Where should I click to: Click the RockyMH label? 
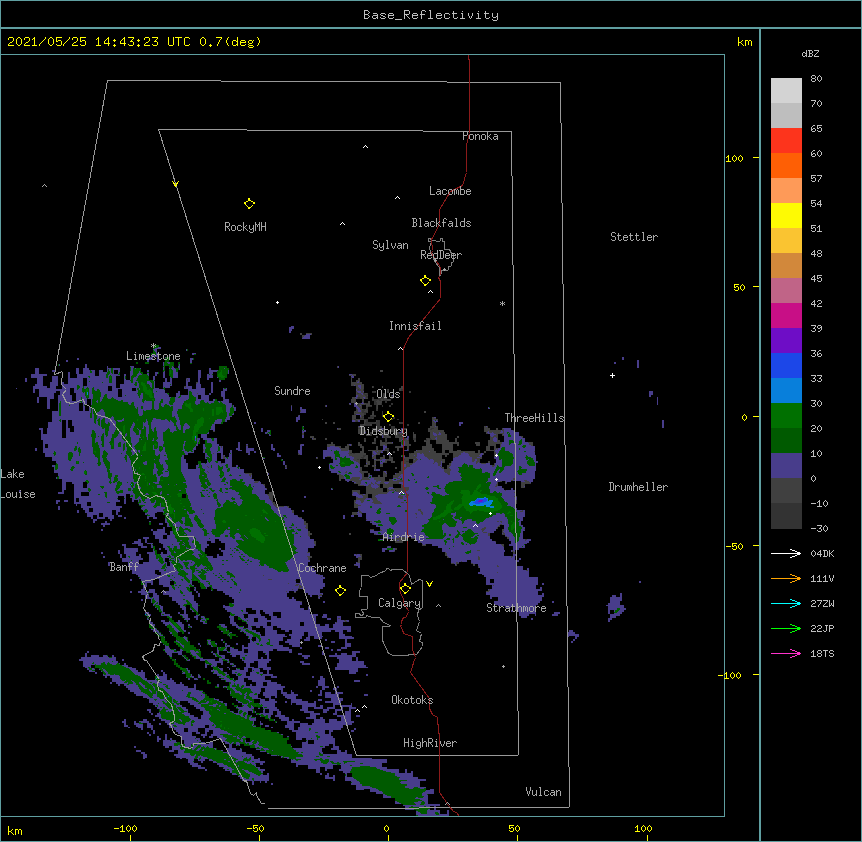(245, 227)
